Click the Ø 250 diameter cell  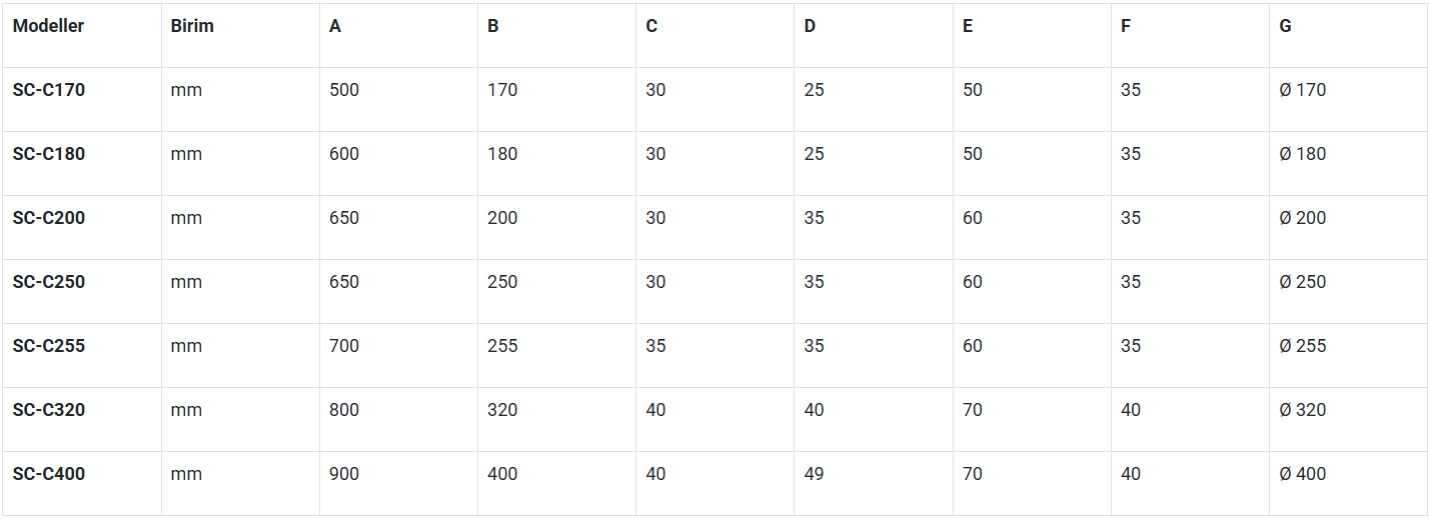click(1302, 282)
